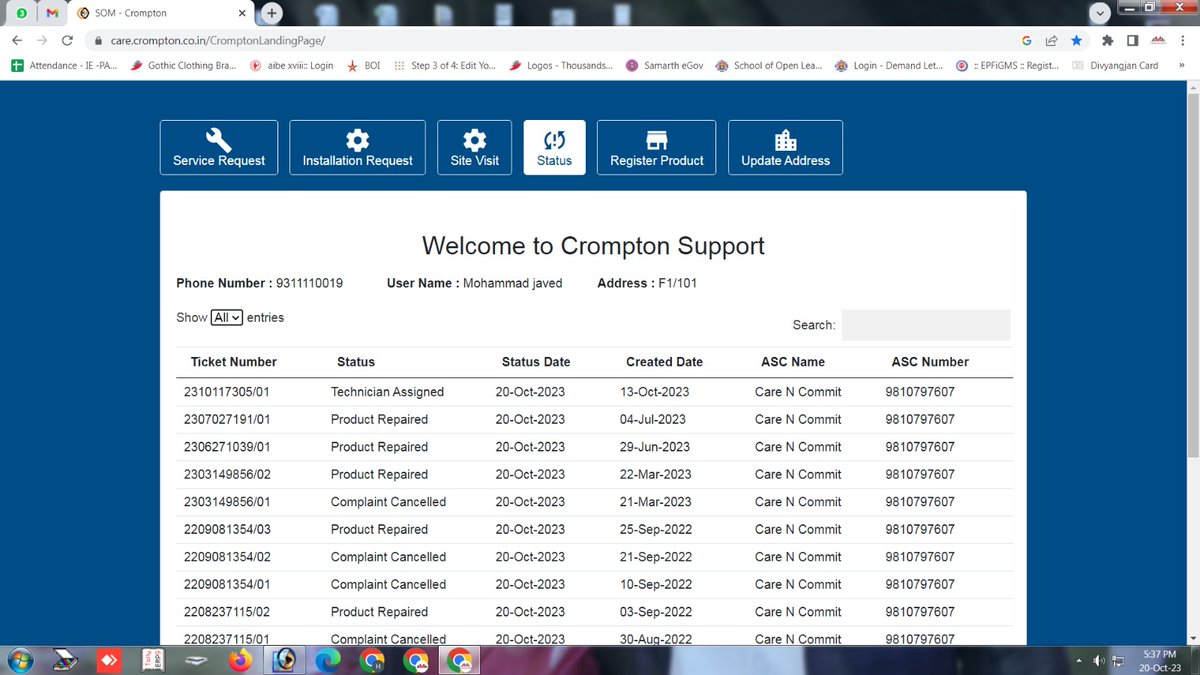Toggle the browser side panel
This screenshot has width=1200, height=675.
click(1132, 41)
